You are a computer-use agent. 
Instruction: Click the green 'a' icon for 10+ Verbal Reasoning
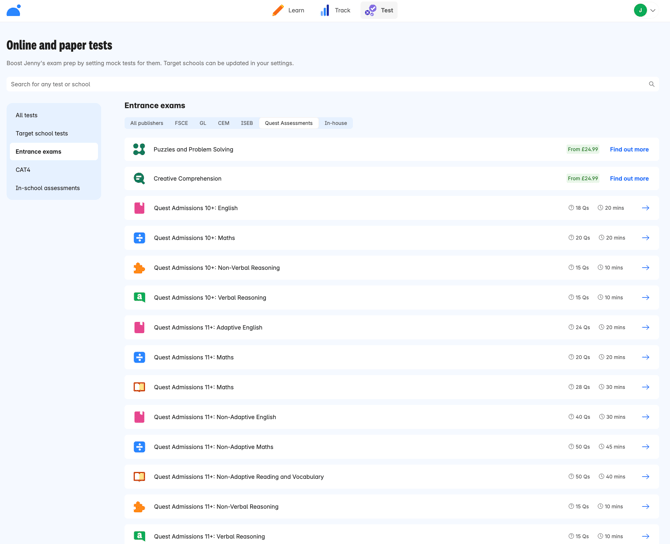(139, 297)
